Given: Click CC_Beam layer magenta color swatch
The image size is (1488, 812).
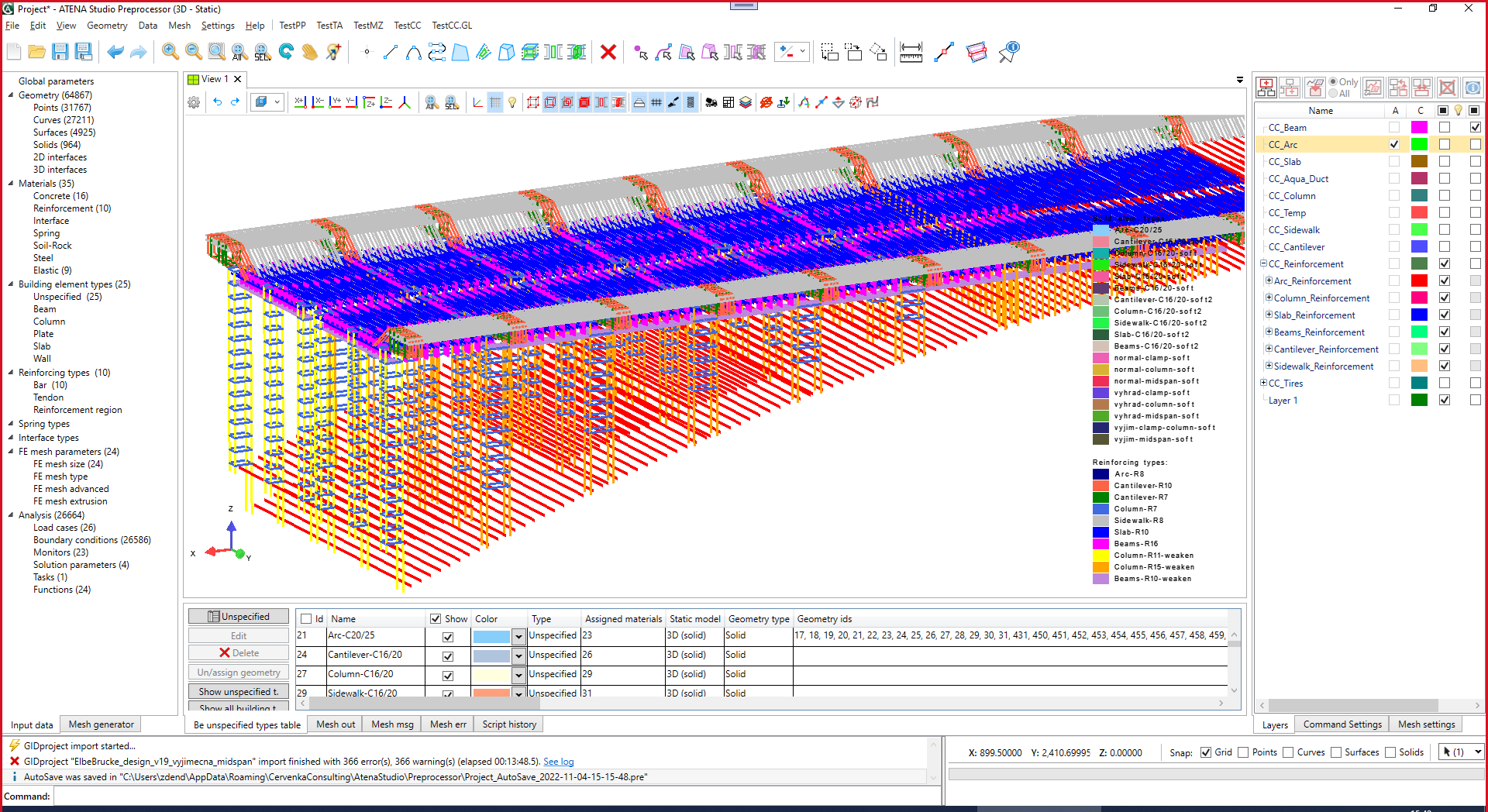Looking at the screenshot, I should (1419, 127).
